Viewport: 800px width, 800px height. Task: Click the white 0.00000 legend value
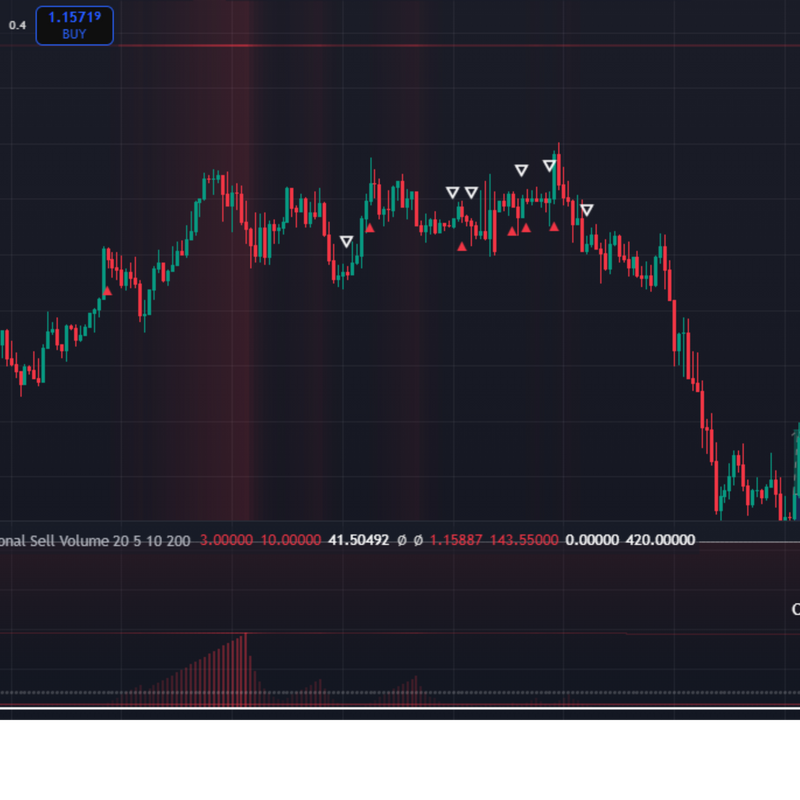click(x=592, y=540)
